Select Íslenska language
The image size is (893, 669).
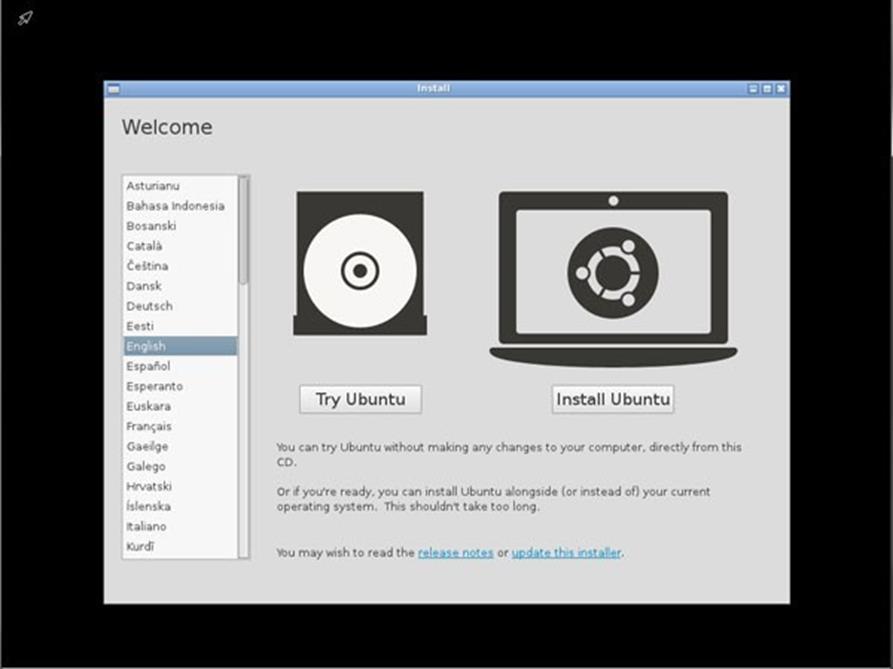(180, 506)
